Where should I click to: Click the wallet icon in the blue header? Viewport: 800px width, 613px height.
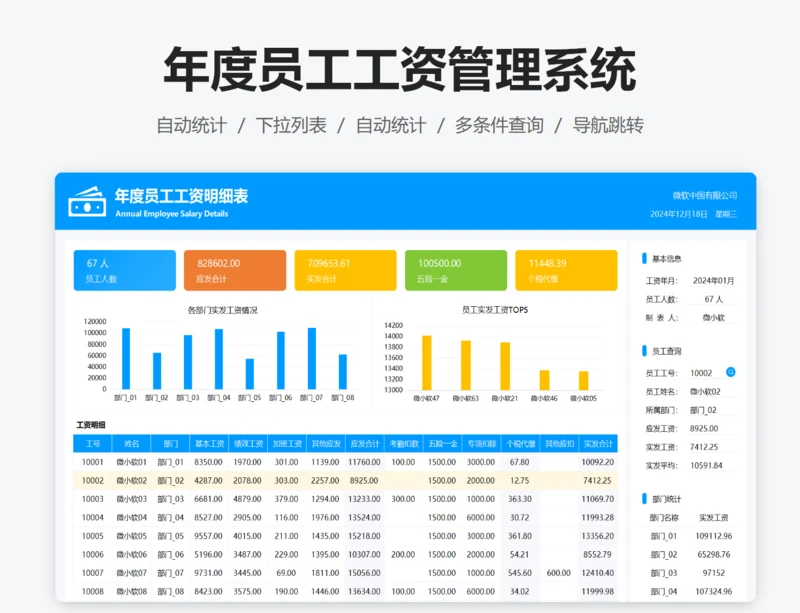point(85,200)
